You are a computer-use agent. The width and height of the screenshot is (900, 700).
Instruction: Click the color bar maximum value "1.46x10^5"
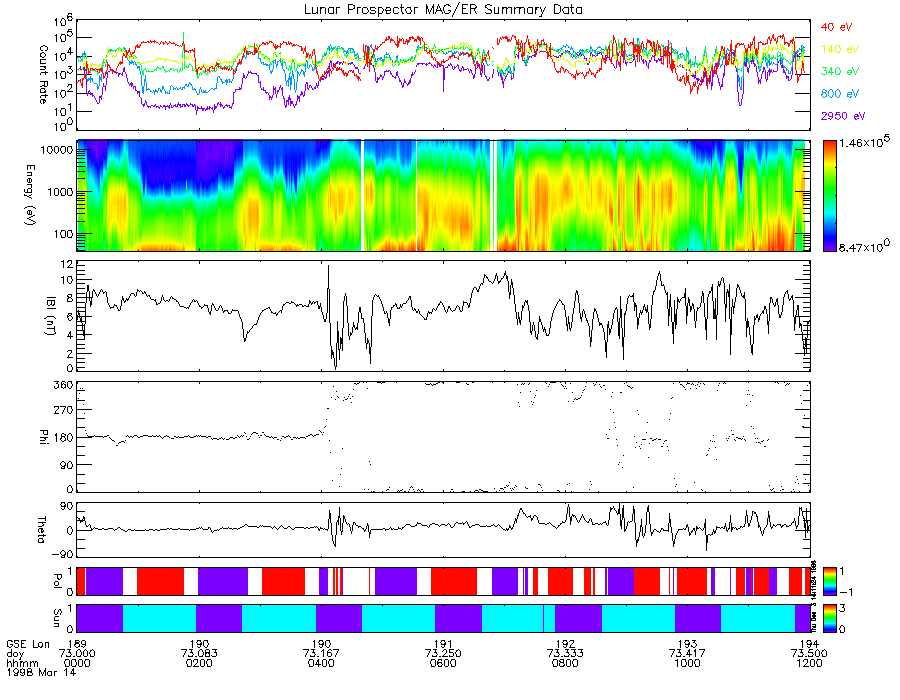tap(864, 142)
